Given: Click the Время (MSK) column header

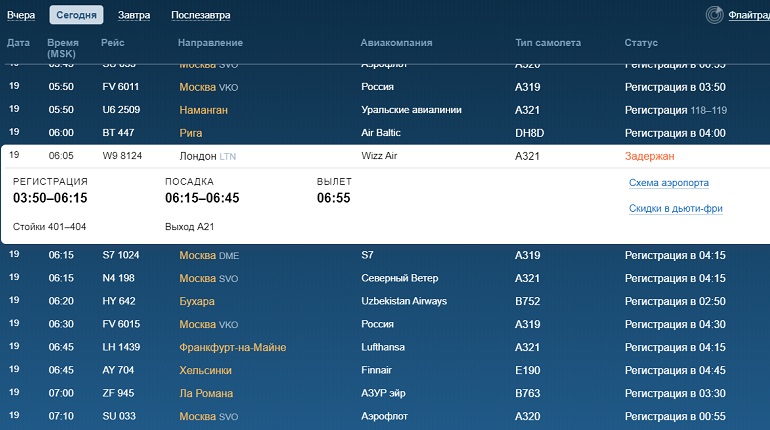Looking at the screenshot, I should [x=62, y=48].
